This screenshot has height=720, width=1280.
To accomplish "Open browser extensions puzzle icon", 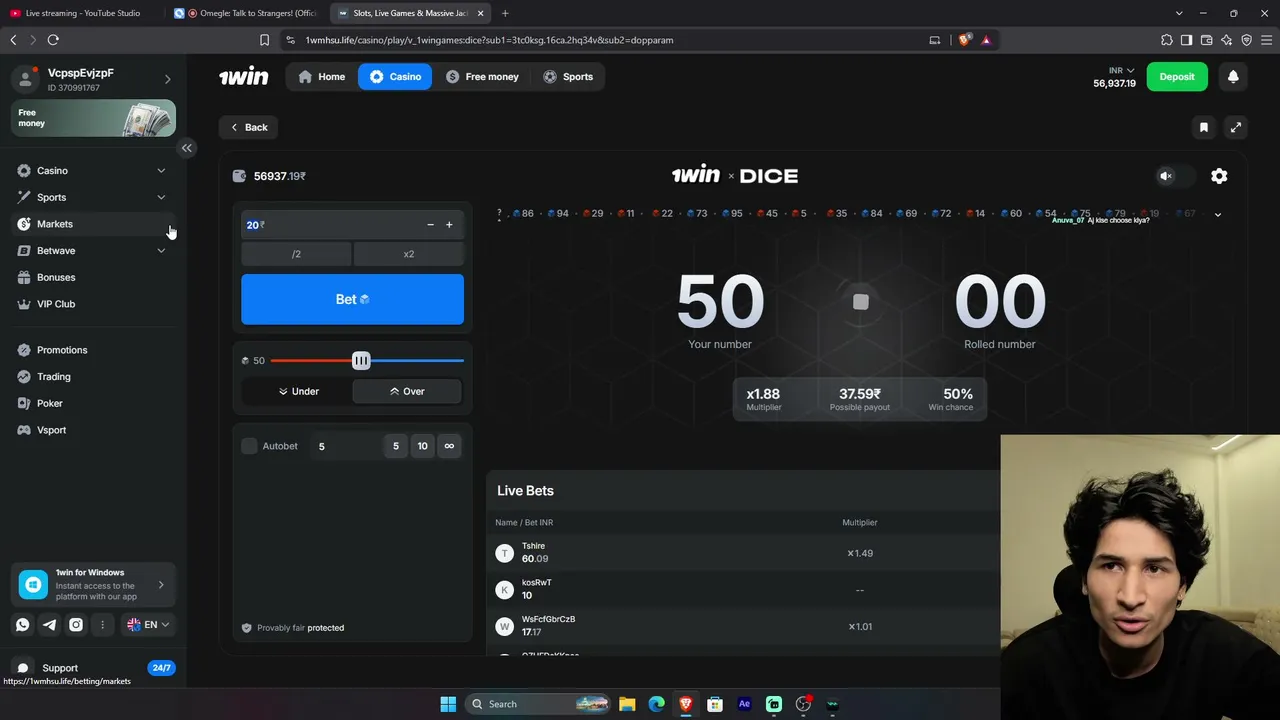I will pos(1167,40).
